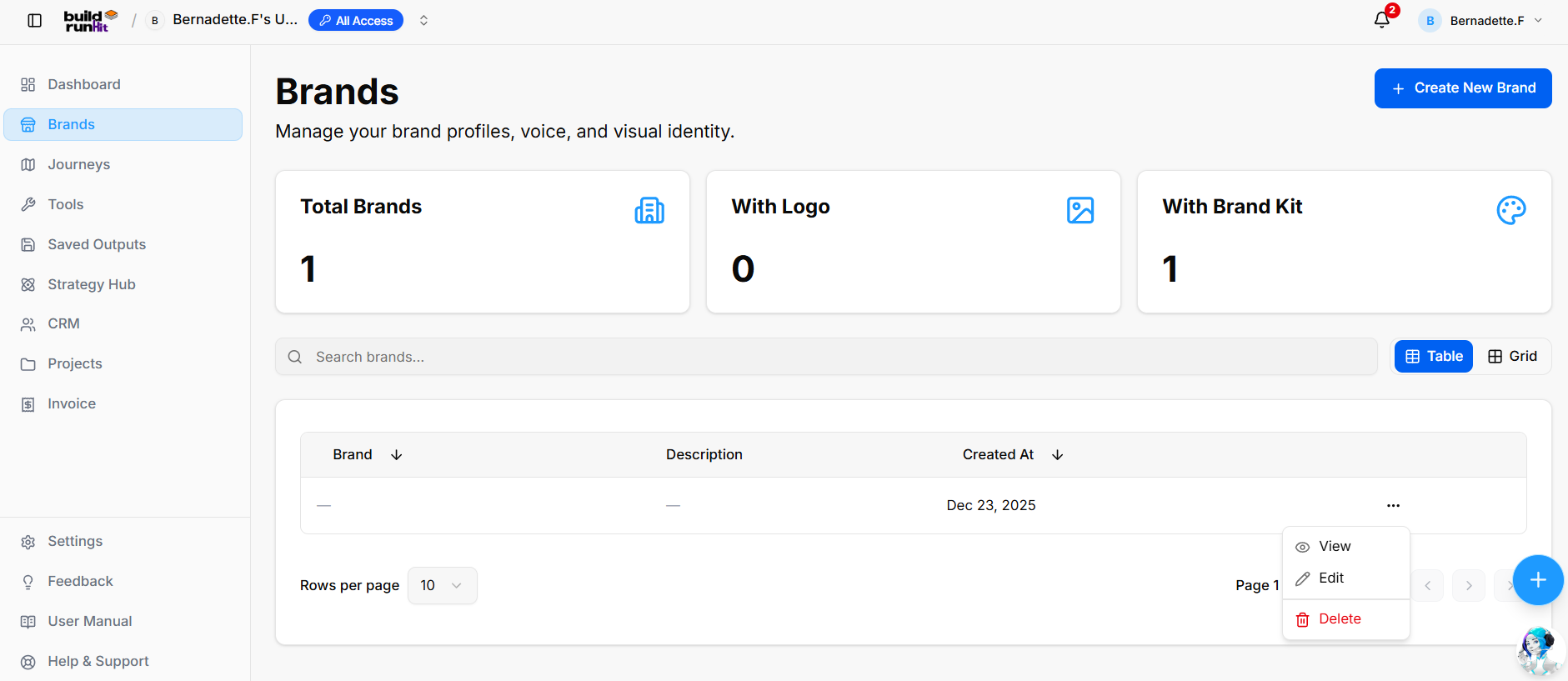
Task: Open Saved Outputs in the sidebar
Action: pyautogui.click(x=123, y=244)
